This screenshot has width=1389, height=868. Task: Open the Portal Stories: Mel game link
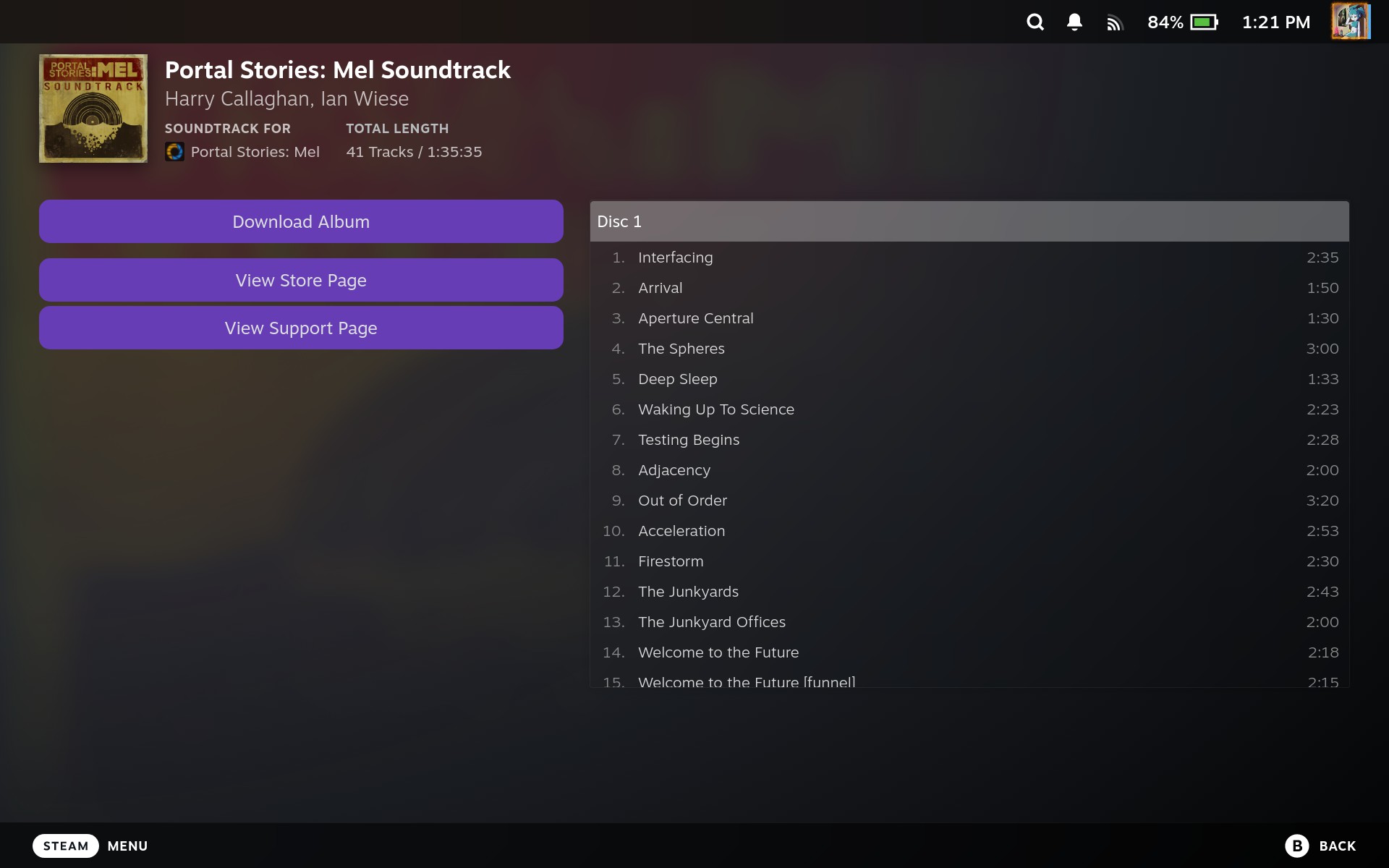(255, 152)
